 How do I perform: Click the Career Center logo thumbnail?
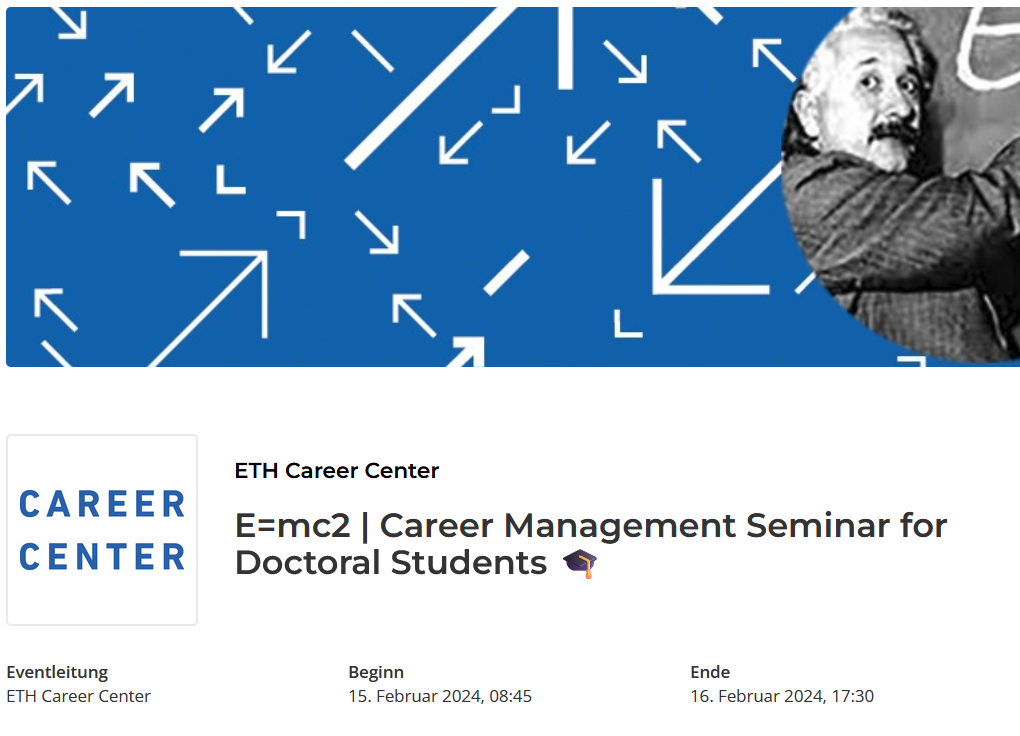tap(102, 530)
